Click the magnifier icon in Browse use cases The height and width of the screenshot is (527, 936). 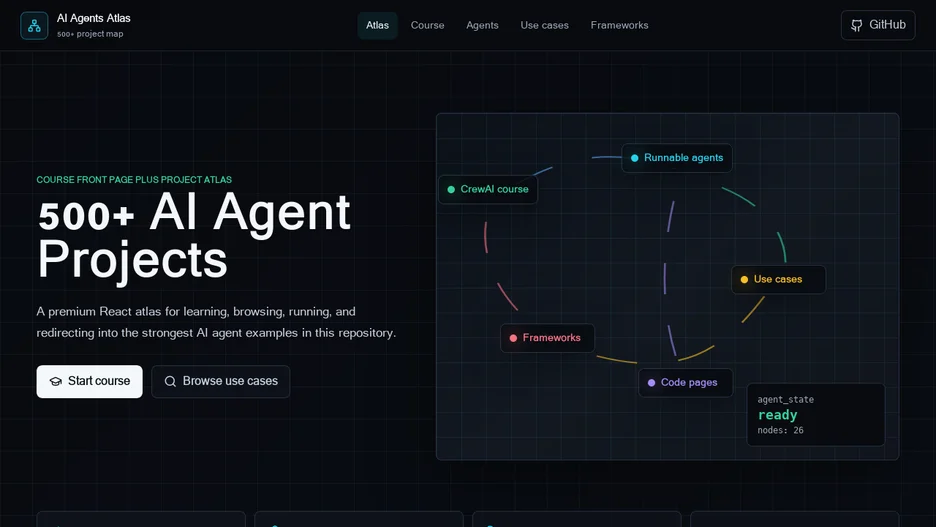170,381
